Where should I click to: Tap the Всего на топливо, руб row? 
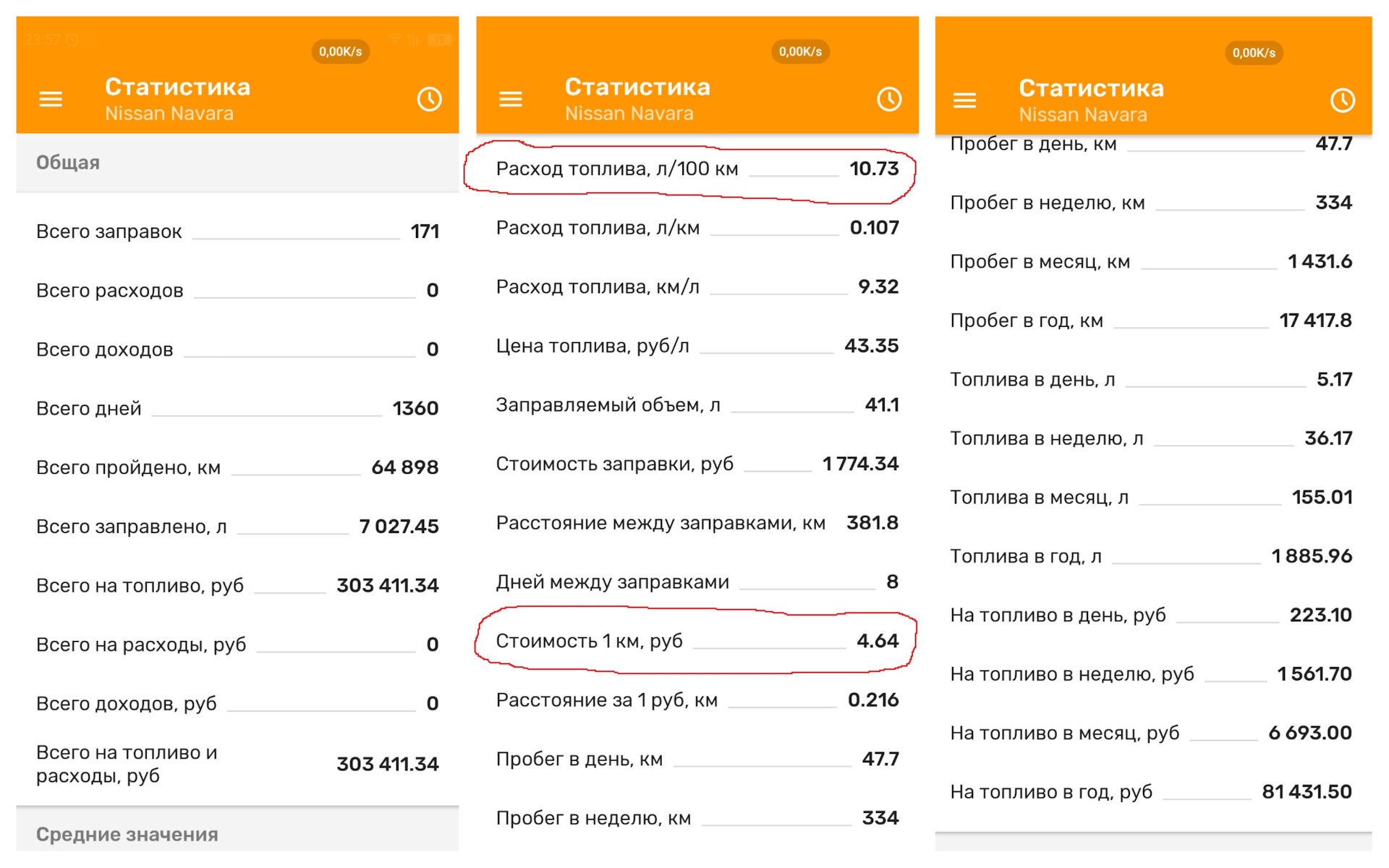(237, 585)
